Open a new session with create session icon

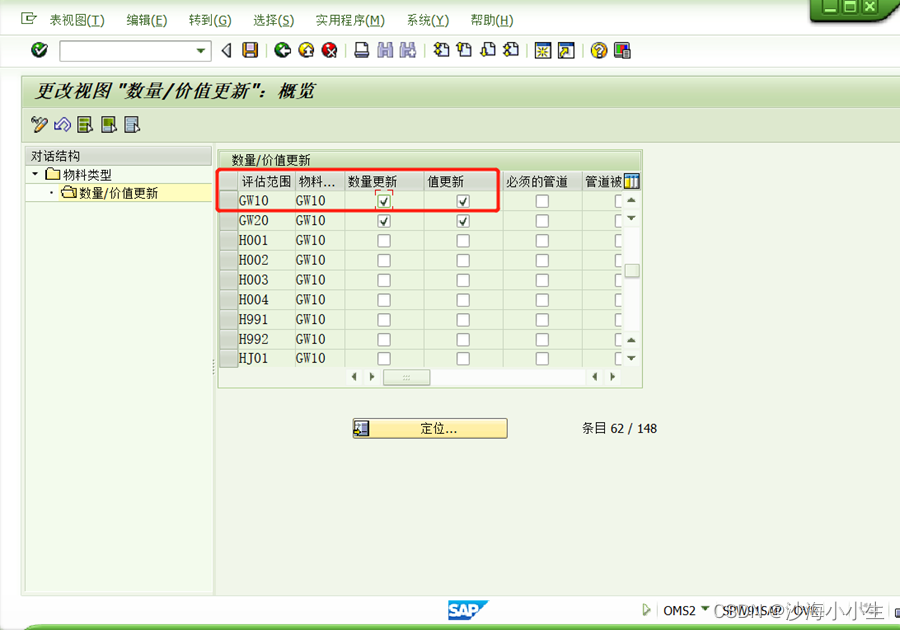pos(542,50)
